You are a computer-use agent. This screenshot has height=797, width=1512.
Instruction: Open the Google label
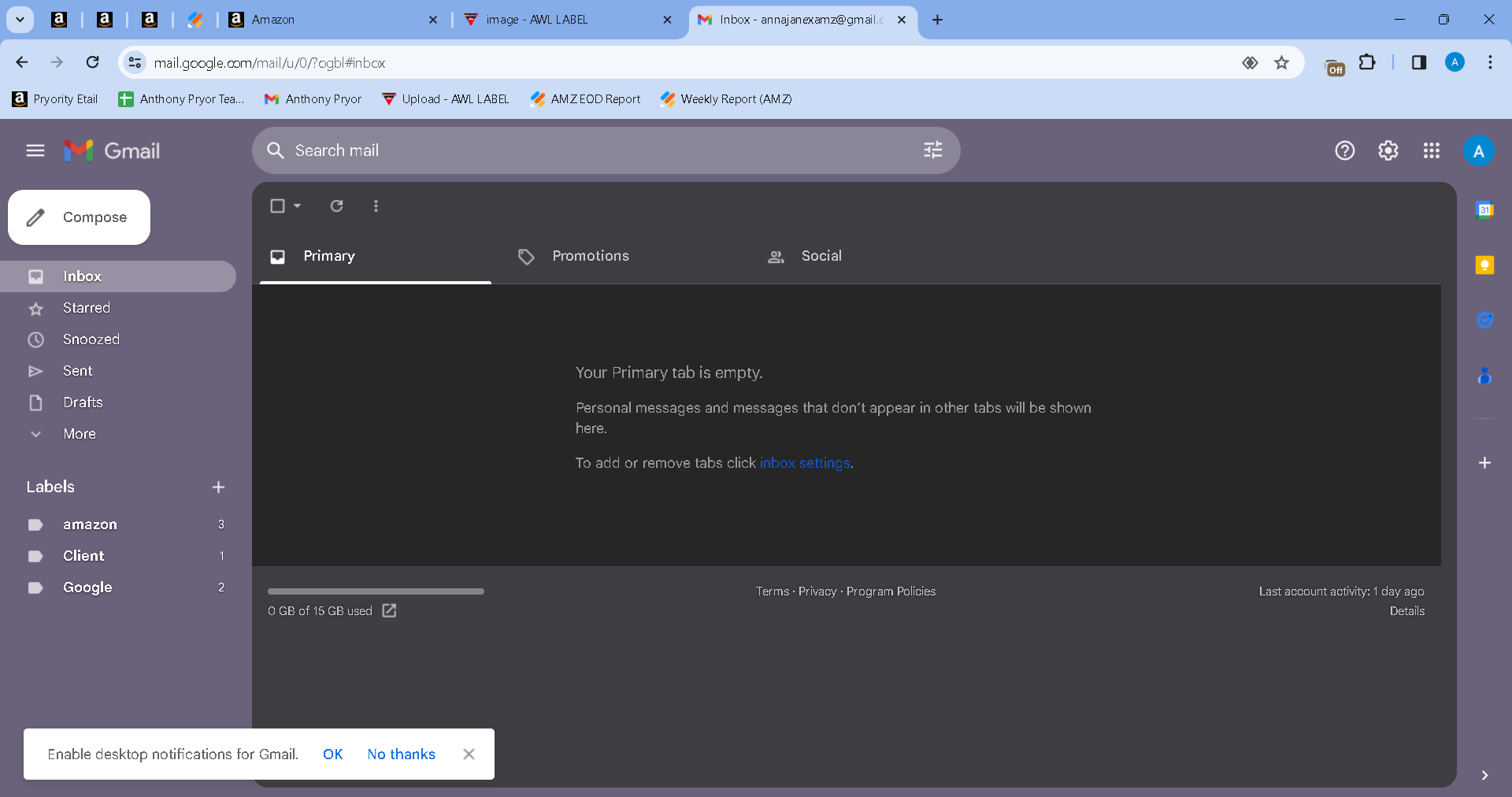pos(118,588)
